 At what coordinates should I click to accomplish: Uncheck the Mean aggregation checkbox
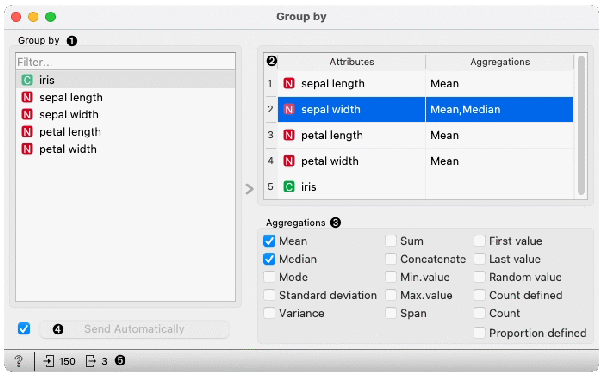pos(269,241)
